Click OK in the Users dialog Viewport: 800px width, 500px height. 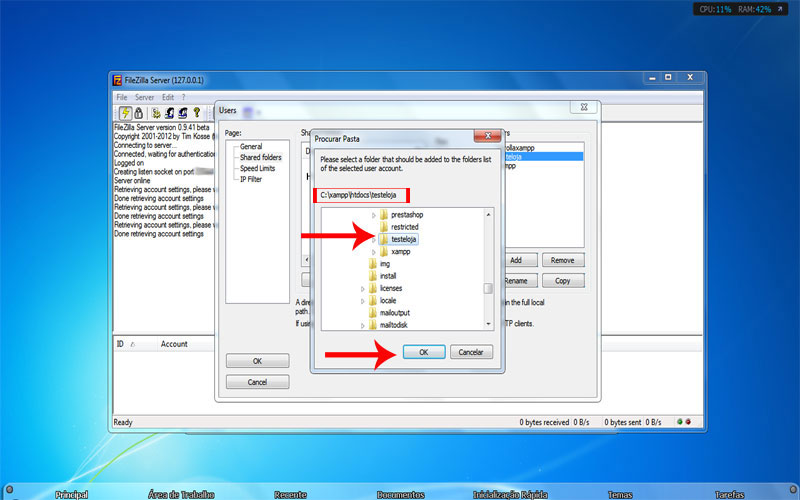pos(257,361)
